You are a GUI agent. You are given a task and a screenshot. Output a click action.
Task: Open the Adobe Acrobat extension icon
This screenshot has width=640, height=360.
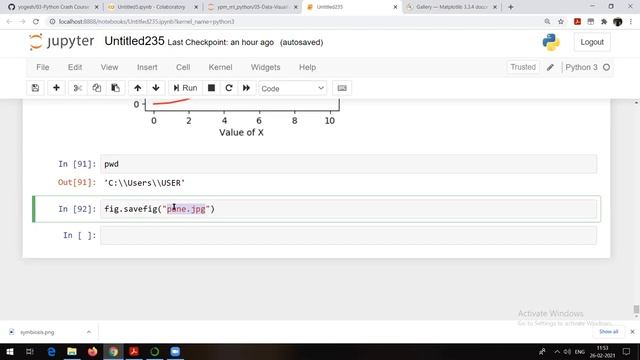577,22
